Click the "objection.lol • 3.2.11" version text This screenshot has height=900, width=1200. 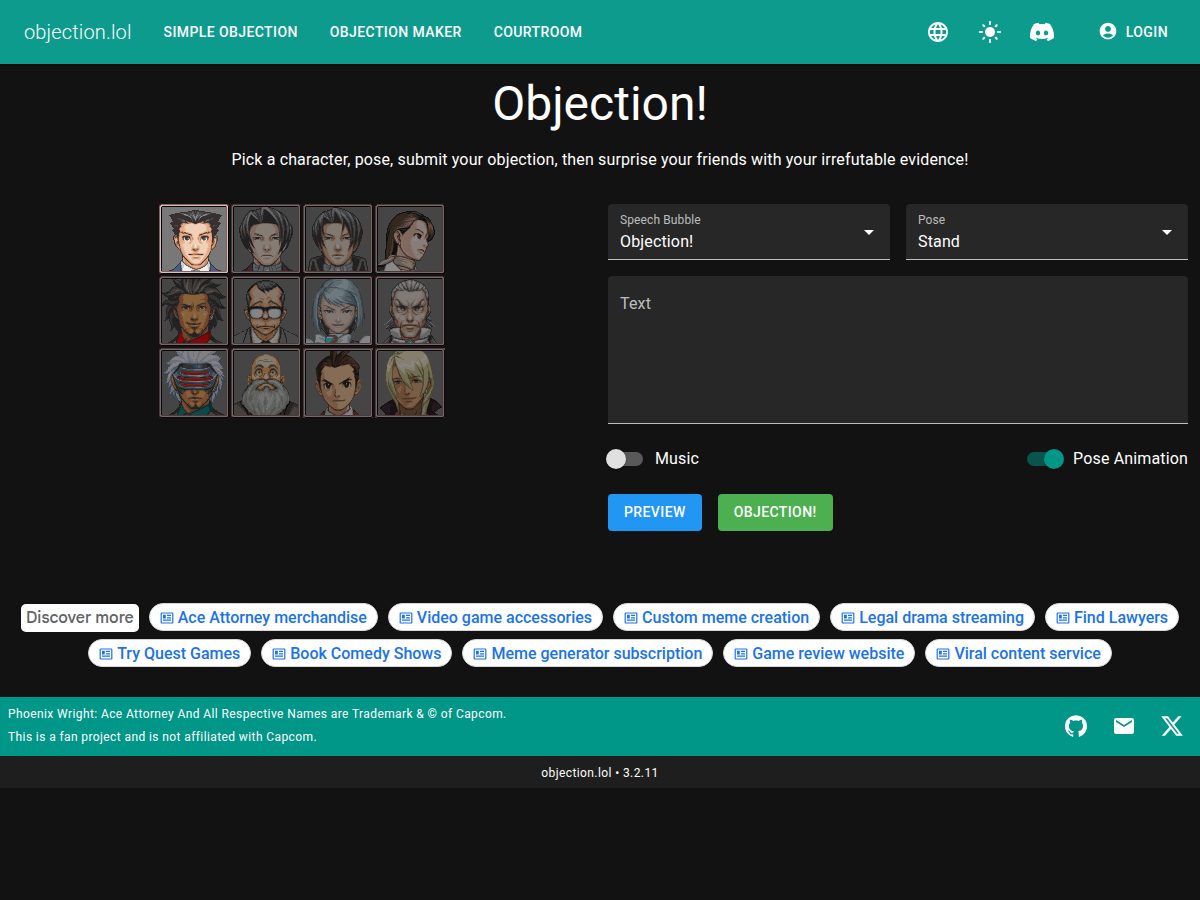pos(600,773)
